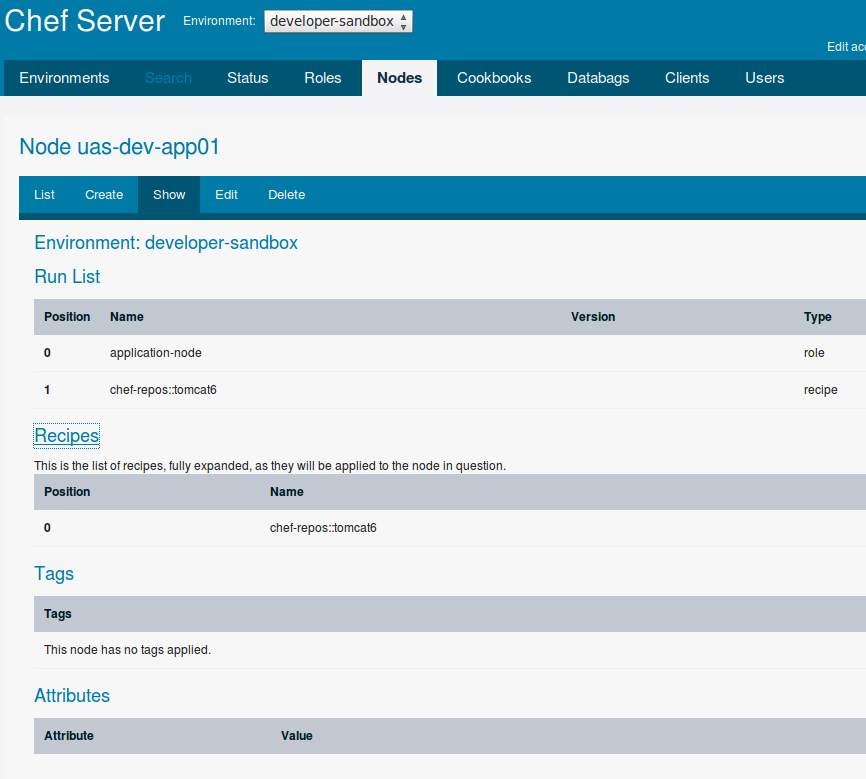The height and width of the screenshot is (779, 866).
Task: Switch to the Status tab
Action: 247,78
